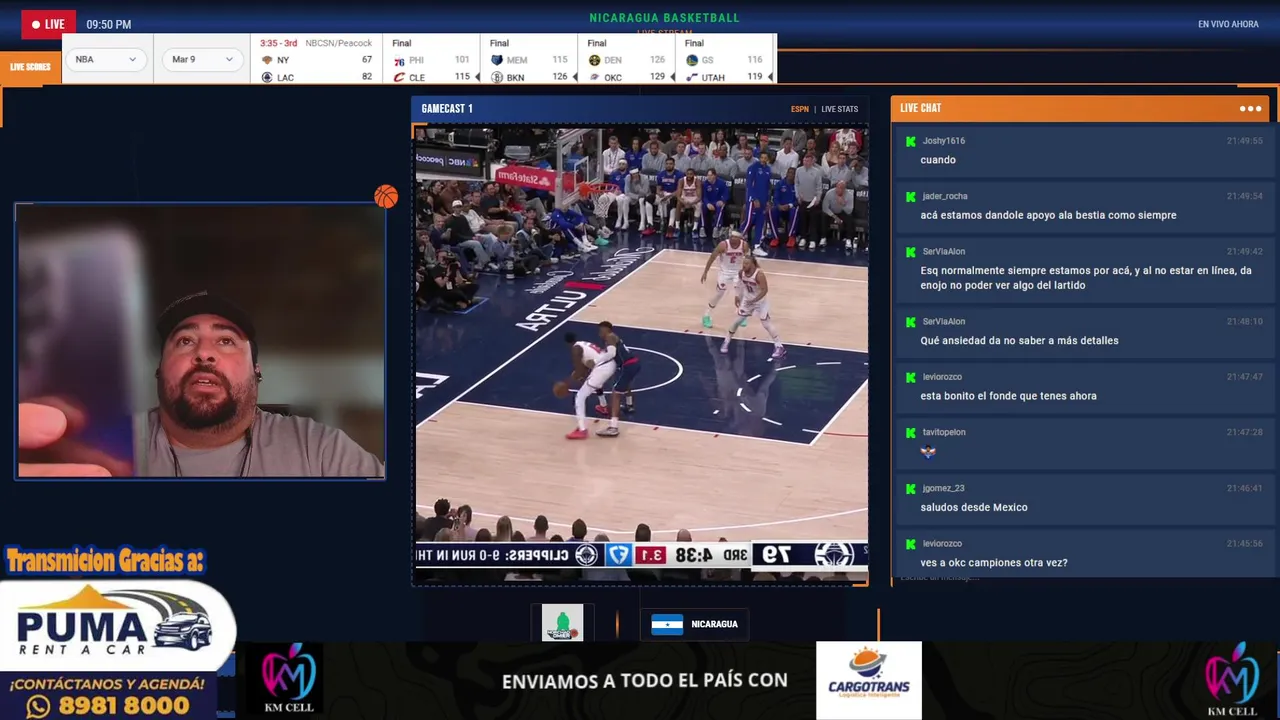This screenshot has height=720, width=1280.
Task: Click the Kick icon beside Joshy1616
Action: [x=910, y=141]
